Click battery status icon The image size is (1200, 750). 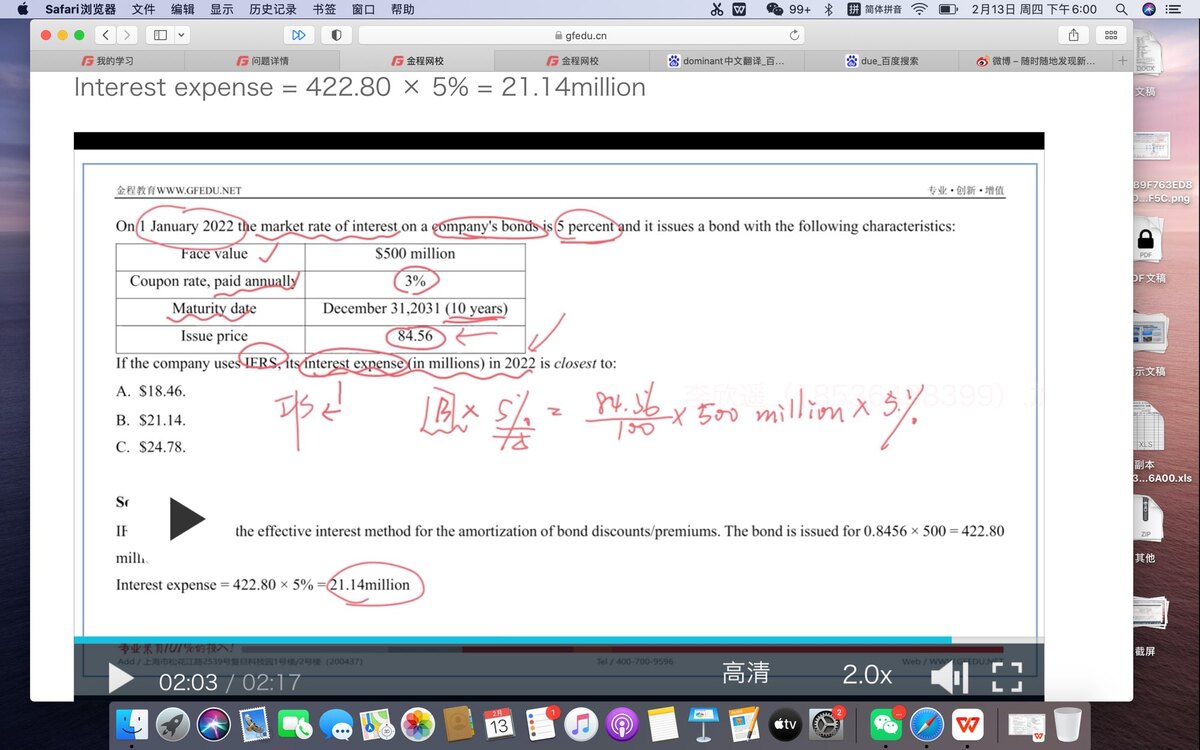(949, 9)
